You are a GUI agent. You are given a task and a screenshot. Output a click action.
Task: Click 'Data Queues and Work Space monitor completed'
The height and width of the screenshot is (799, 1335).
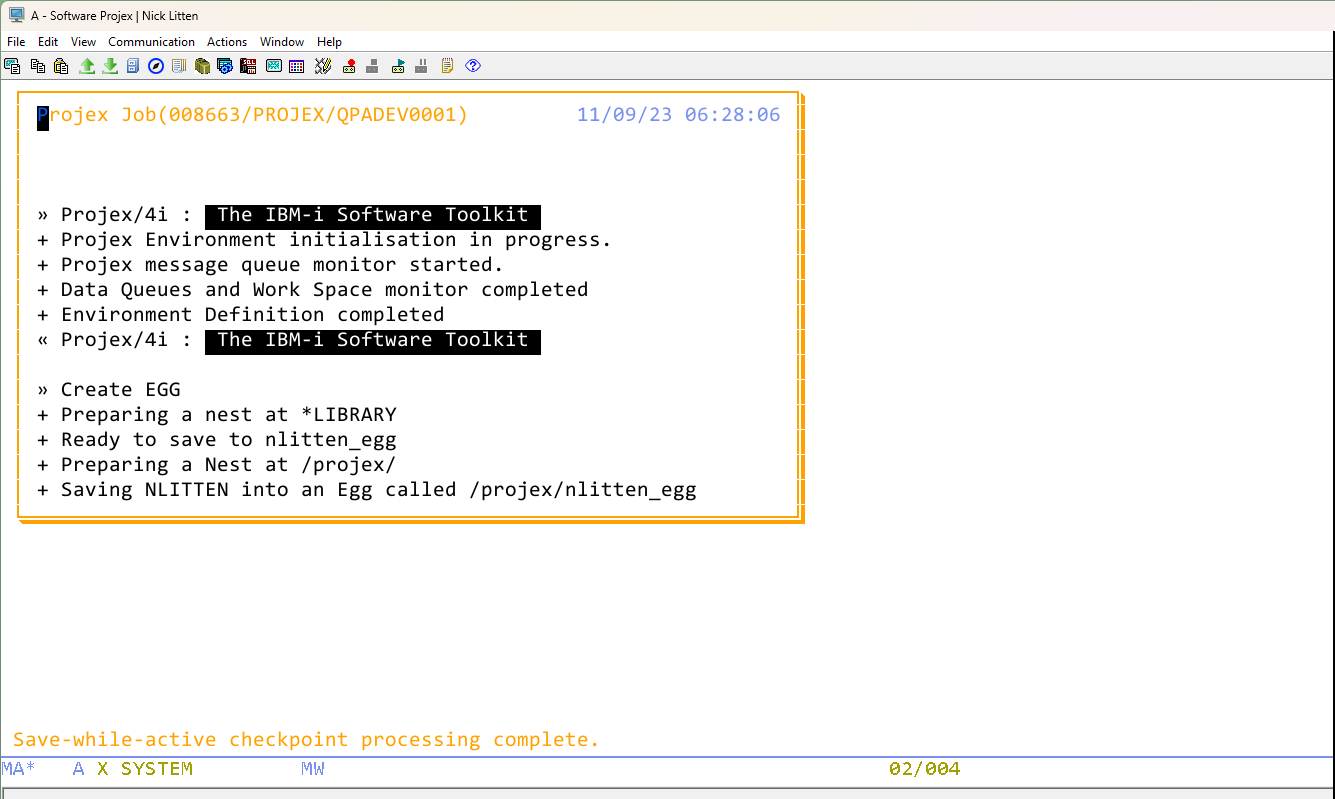[x=312, y=290]
